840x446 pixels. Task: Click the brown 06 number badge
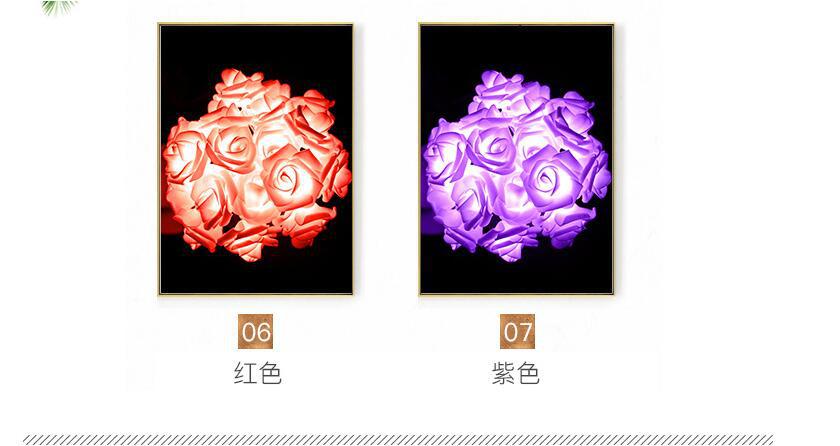click(256, 331)
